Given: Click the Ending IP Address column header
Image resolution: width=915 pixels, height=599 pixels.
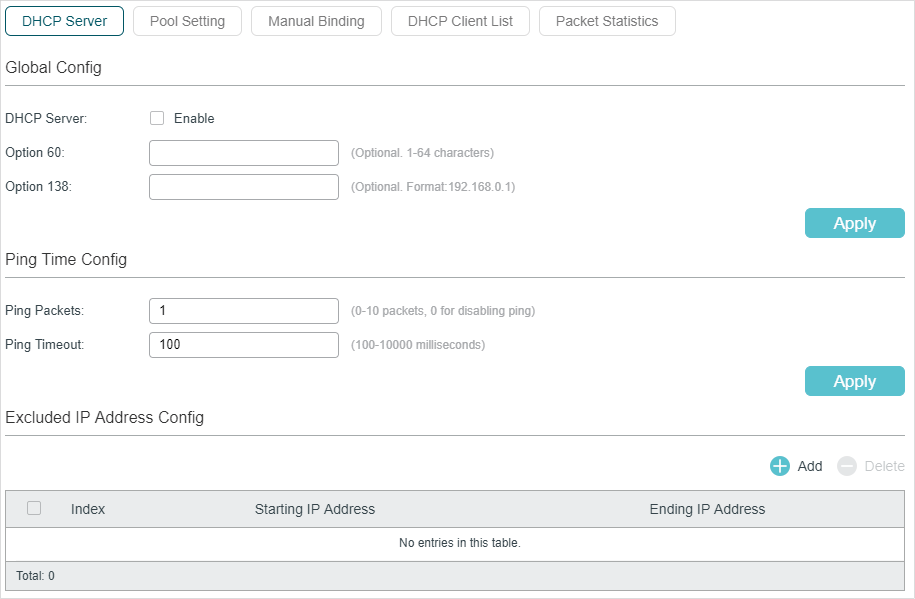Looking at the screenshot, I should click(x=707, y=509).
